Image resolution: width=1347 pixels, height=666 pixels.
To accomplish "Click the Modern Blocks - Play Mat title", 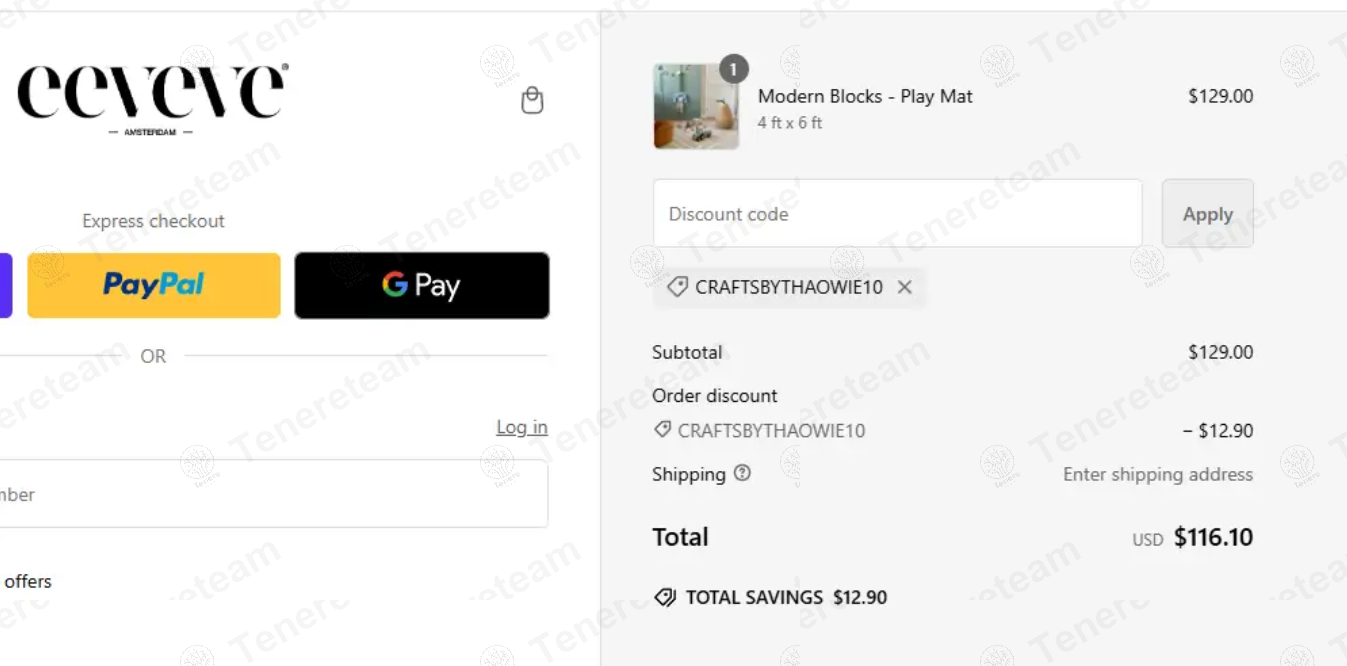I will pos(865,96).
